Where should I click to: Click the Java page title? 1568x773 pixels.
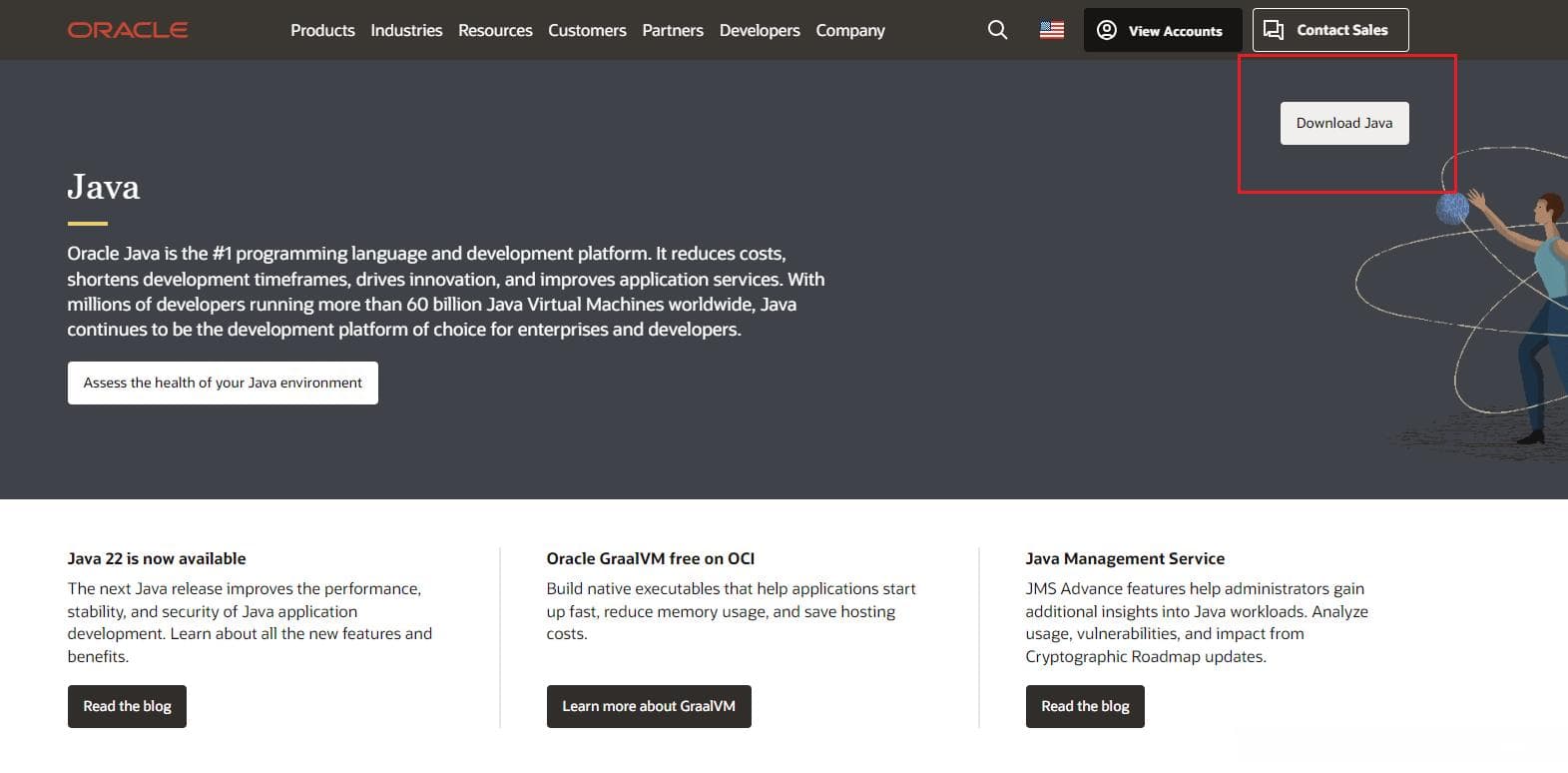coord(104,187)
